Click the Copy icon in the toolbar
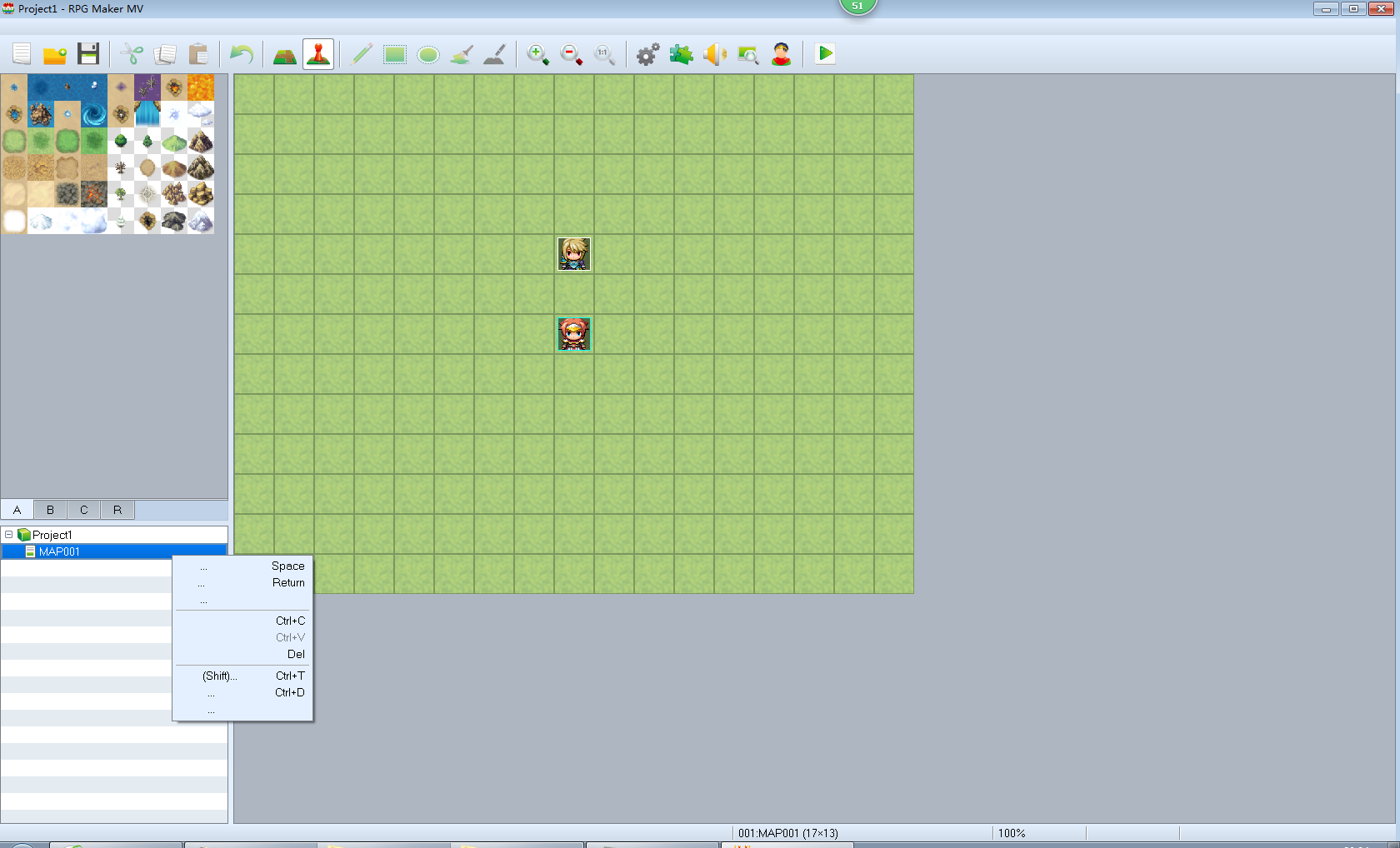Viewport: 1400px width, 848px height. [x=165, y=54]
